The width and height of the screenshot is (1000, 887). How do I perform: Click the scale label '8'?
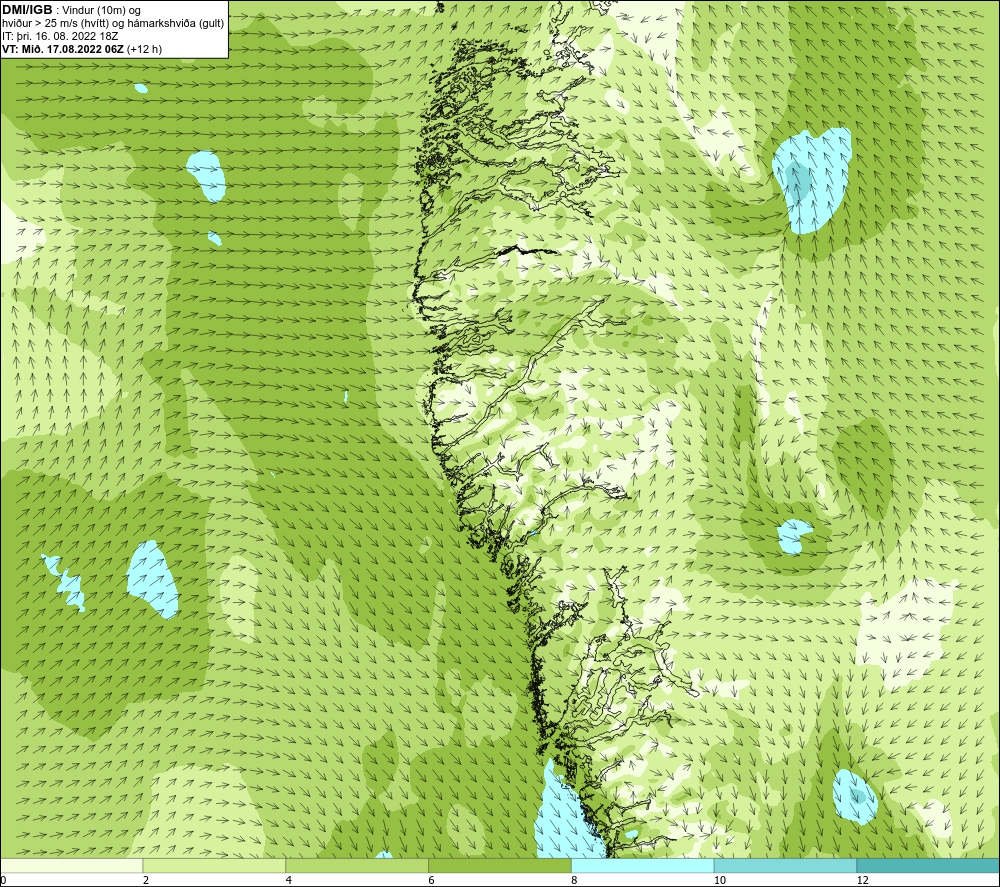tap(575, 880)
